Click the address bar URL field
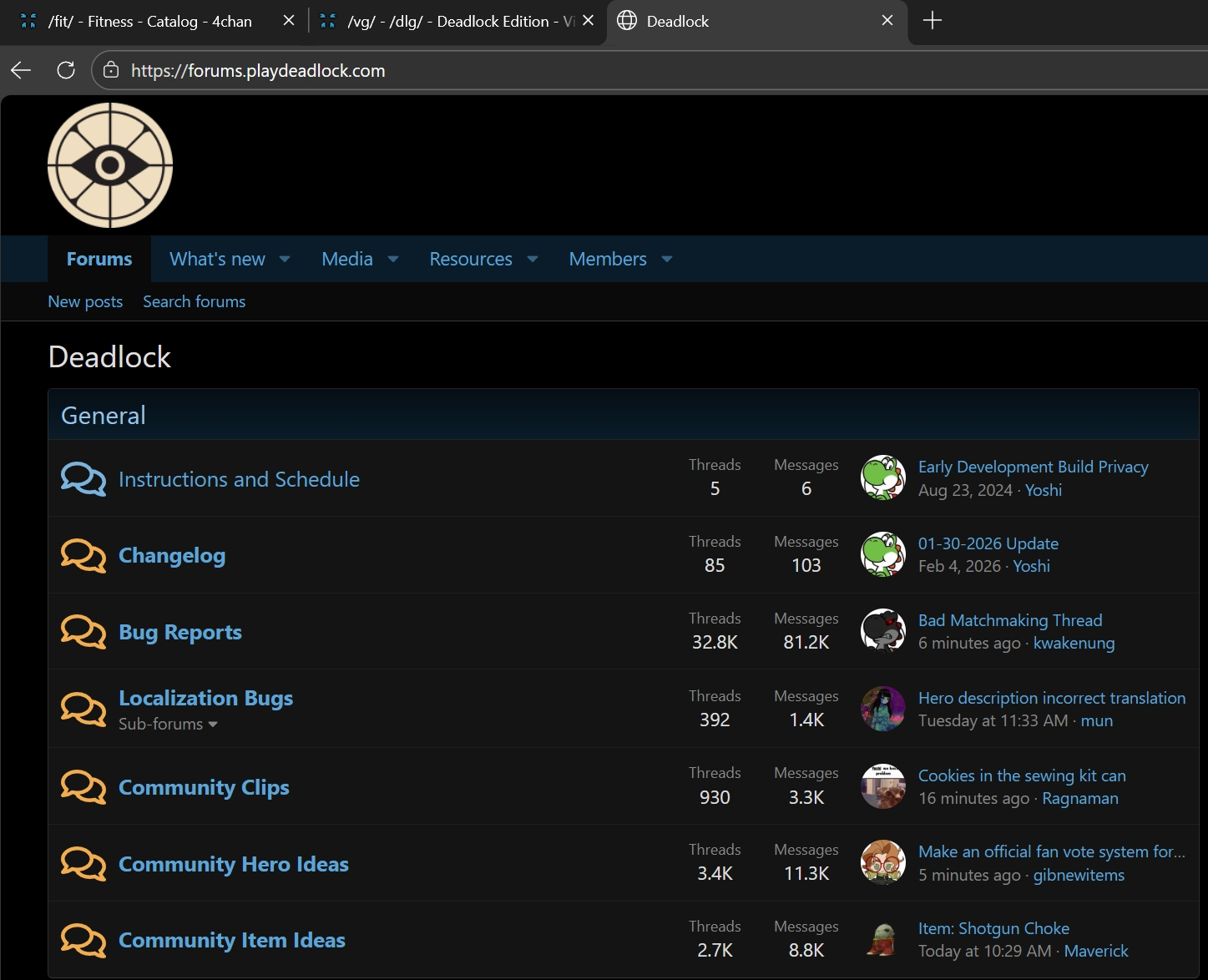Viewport: 1208px width, 980px height. coord(651,70)
